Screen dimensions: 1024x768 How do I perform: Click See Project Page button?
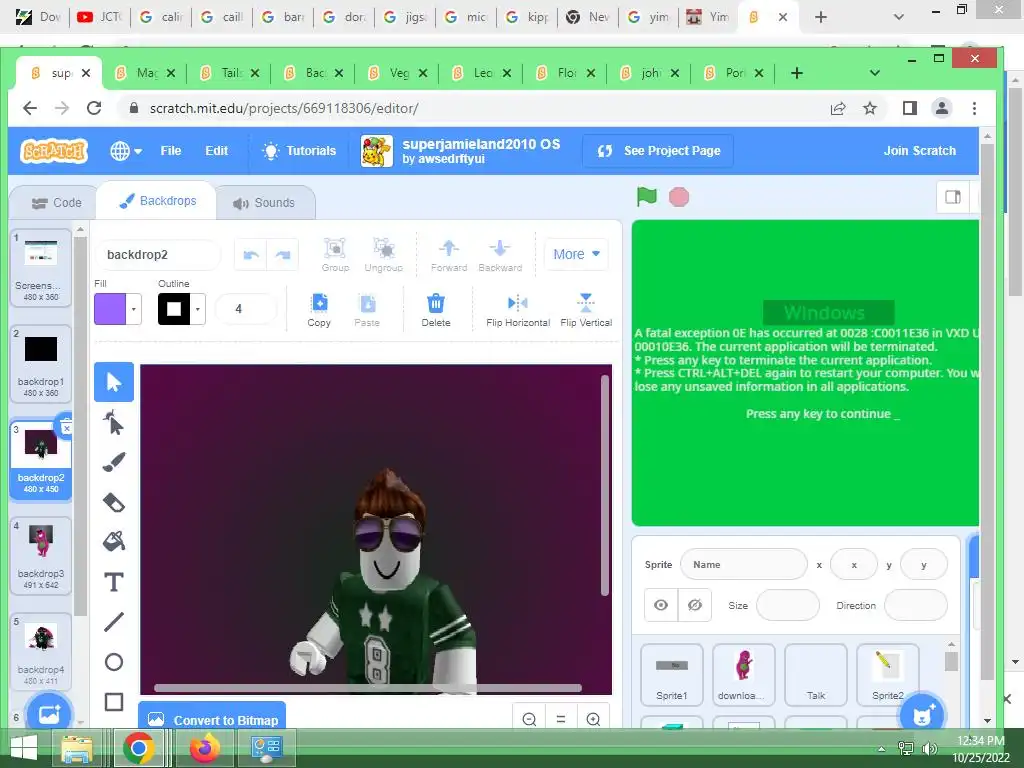point(658,151)
